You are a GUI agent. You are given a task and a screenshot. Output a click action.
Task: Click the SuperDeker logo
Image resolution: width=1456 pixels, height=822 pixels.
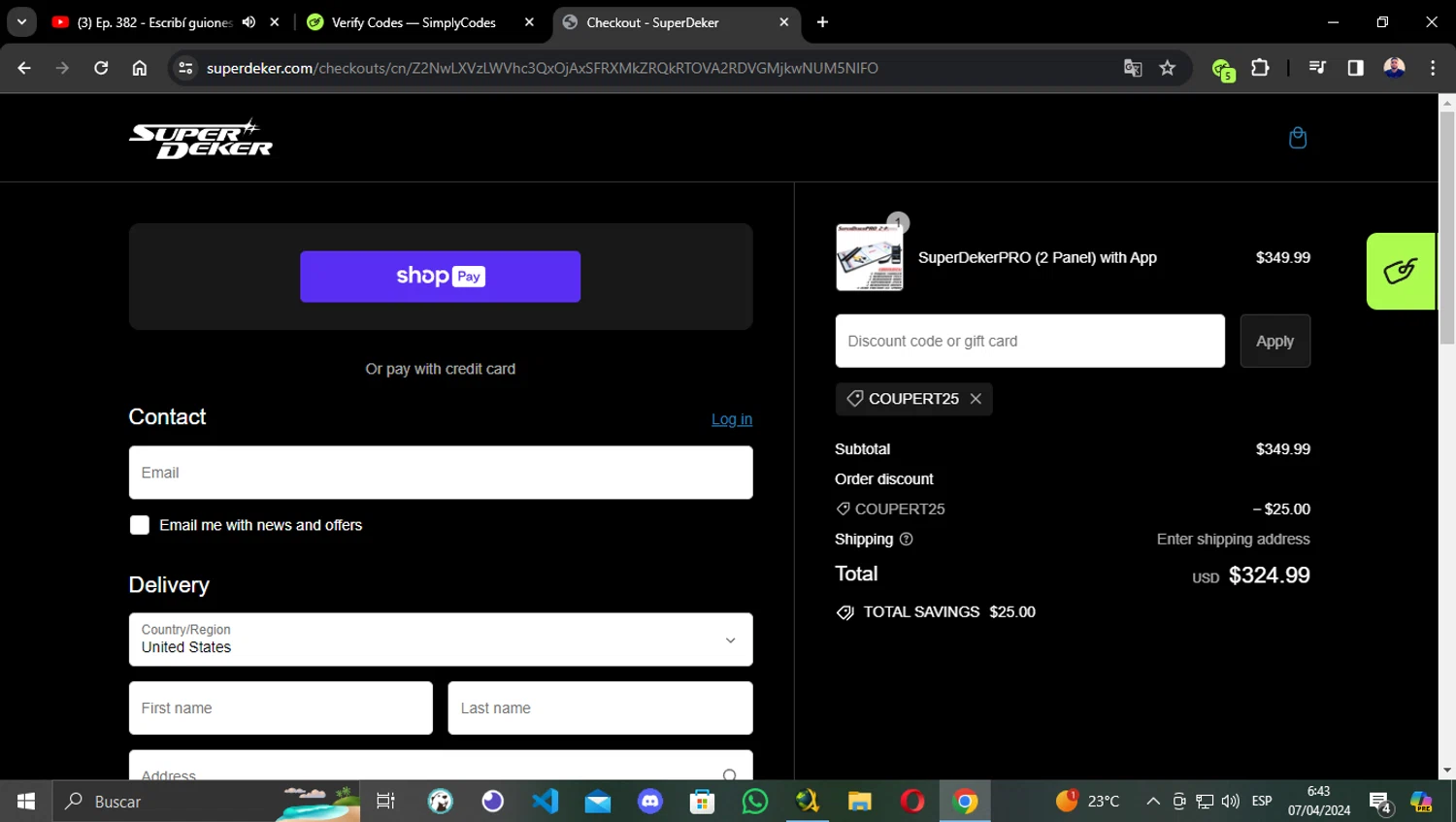[201, 139]
